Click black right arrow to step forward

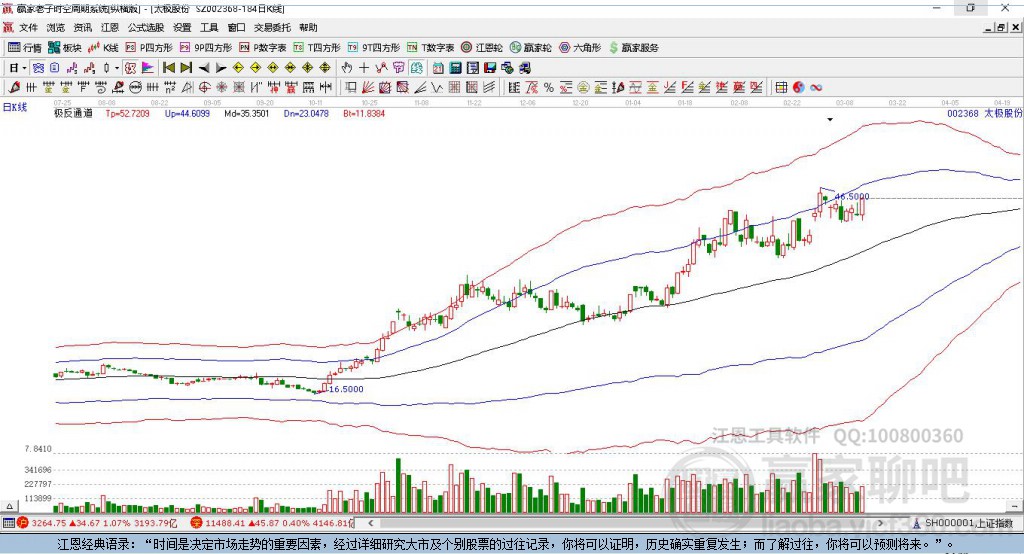click(x=221, y=67)
